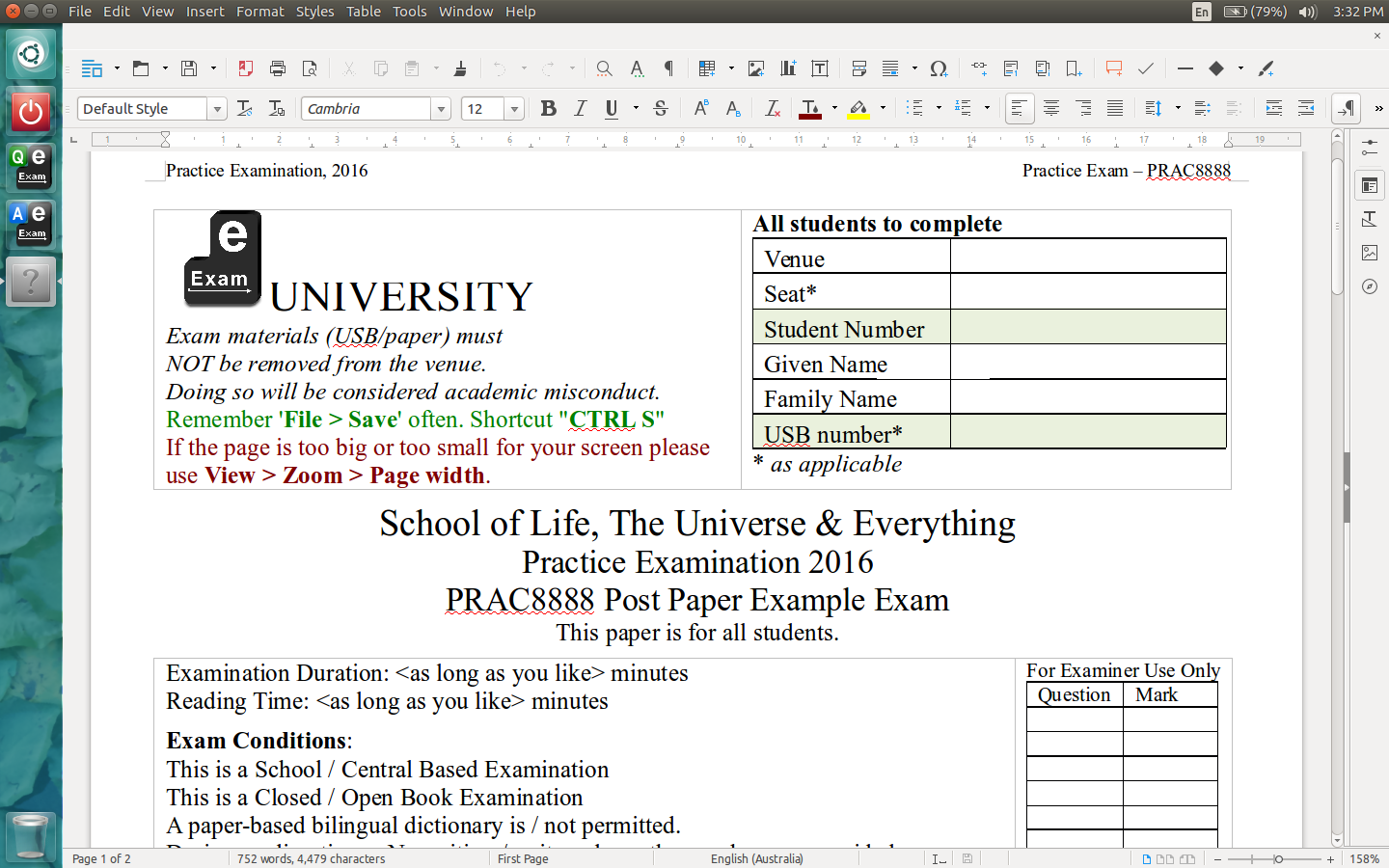Click the empty Venue field cell
Viewport: 1389px width, 868px height.
1087,258
